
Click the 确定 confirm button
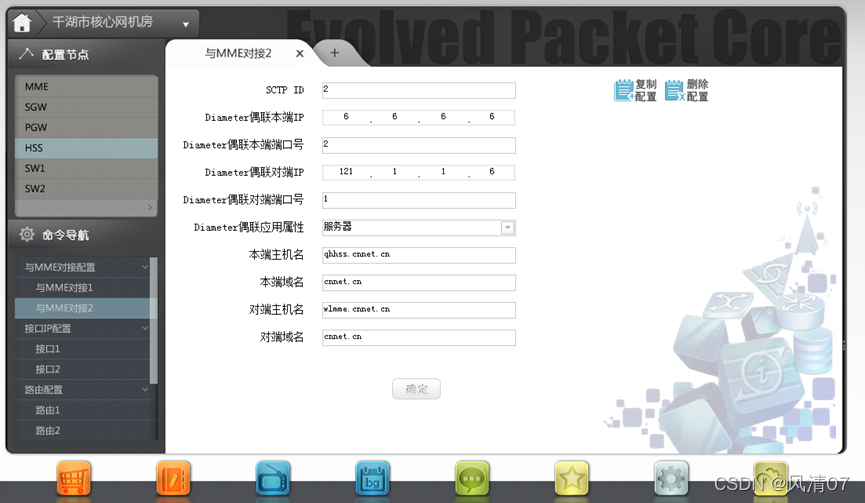[417, 389]
